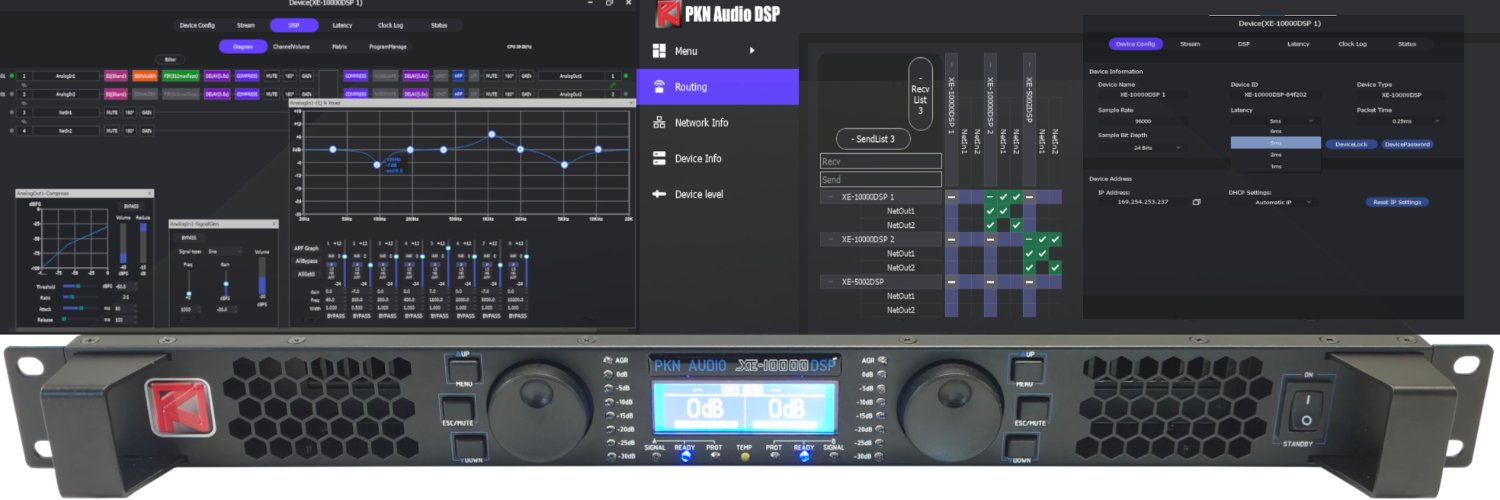Image resolution: width=1500 pixels, height=500 pixels.
Task: Switch to Stream tab in DSP diagram window
Action: (245, 25)
